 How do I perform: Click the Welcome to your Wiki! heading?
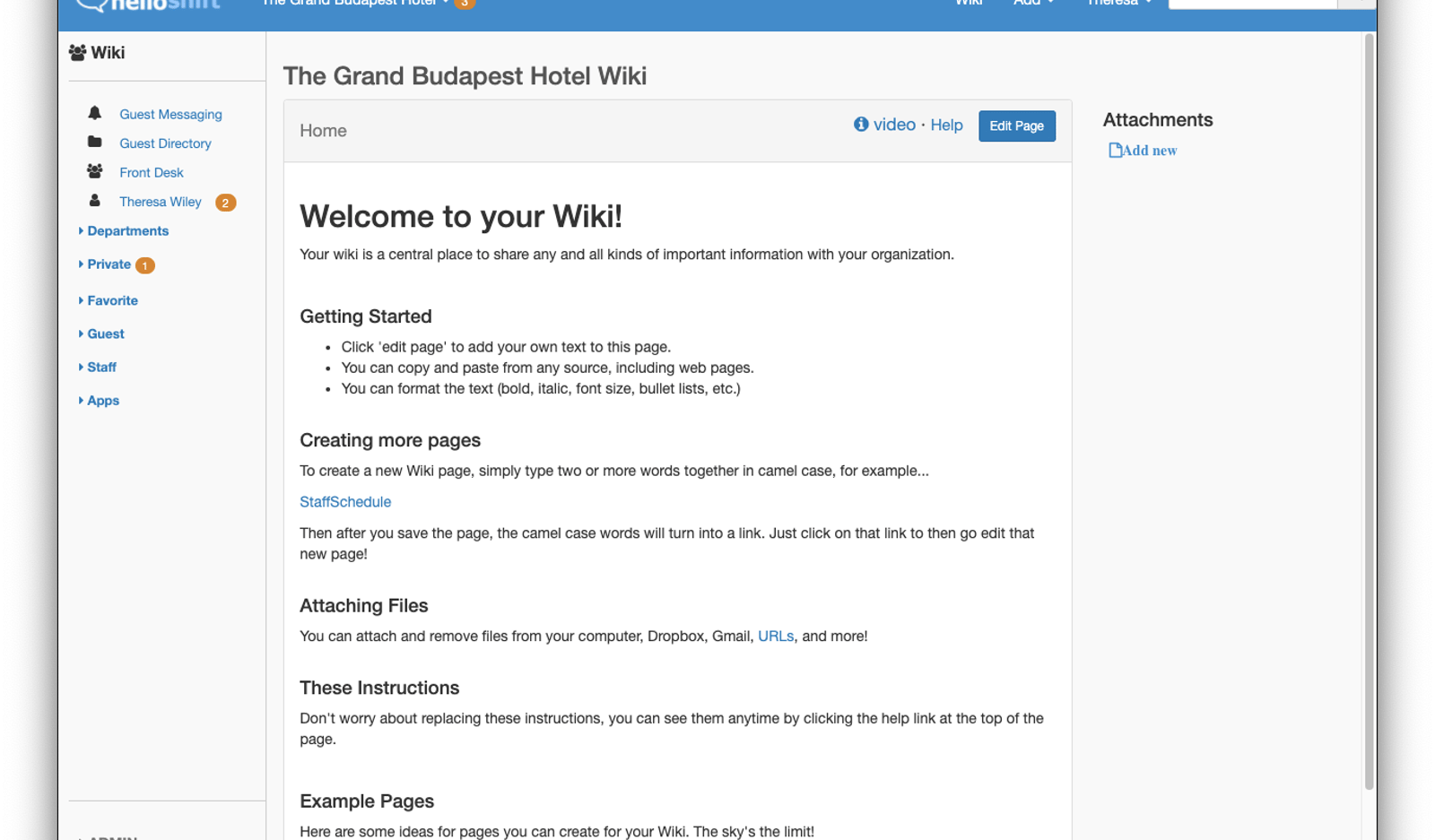(461, 216)
